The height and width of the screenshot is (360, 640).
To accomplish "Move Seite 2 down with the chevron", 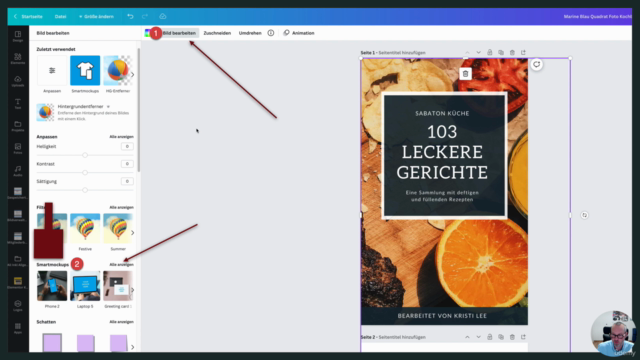I will pos(478,337).
